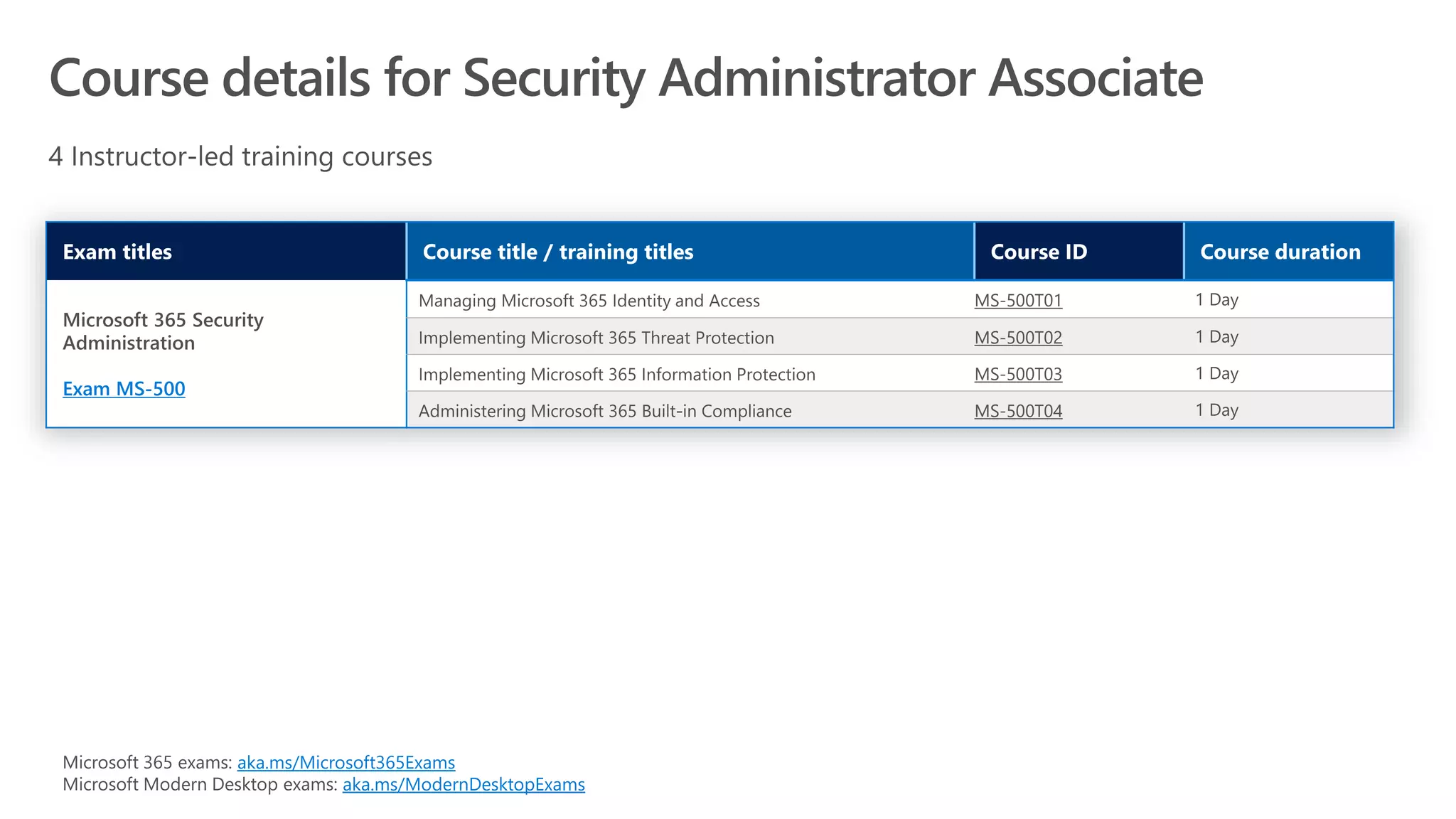This screenshot has width=1456, height=819.
Task: Click 'Course title / training titles' header
Action: point(690,252)
